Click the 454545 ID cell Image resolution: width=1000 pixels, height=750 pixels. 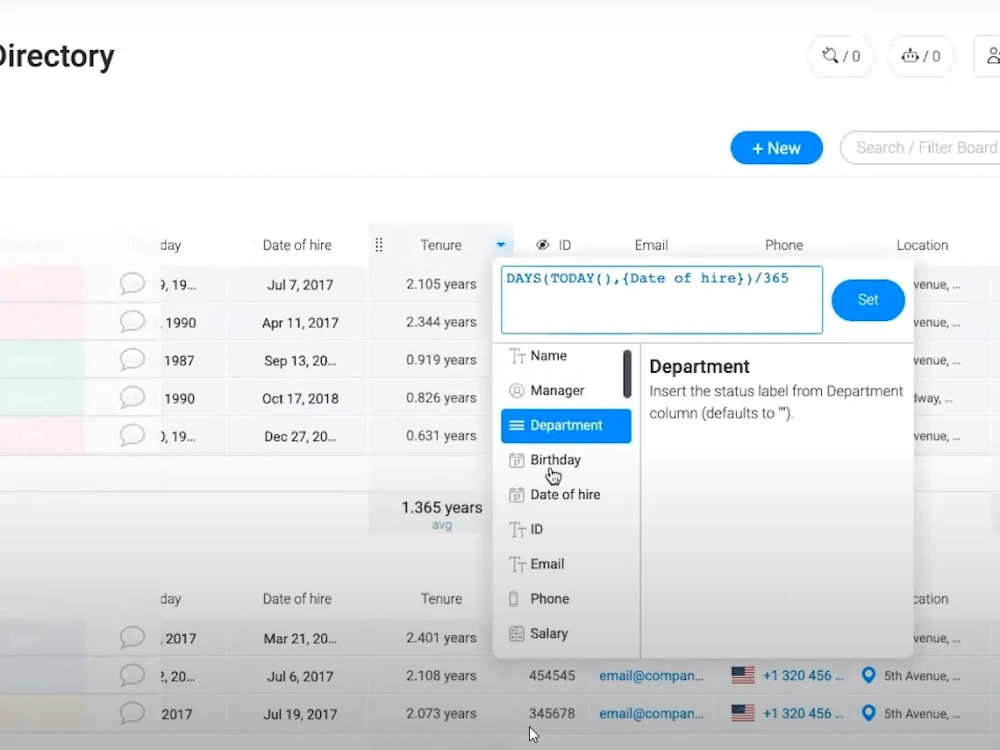pyautogui.click(x=552, y=675)
